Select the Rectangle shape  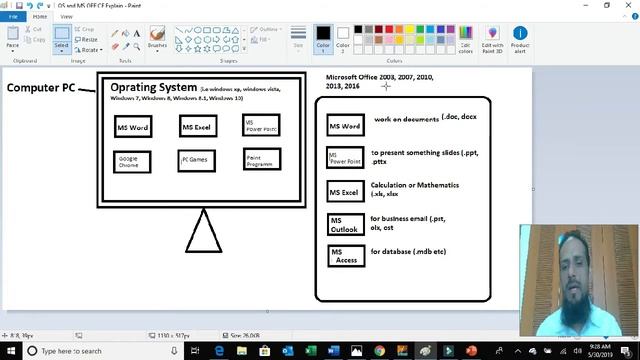coord(207,30)
